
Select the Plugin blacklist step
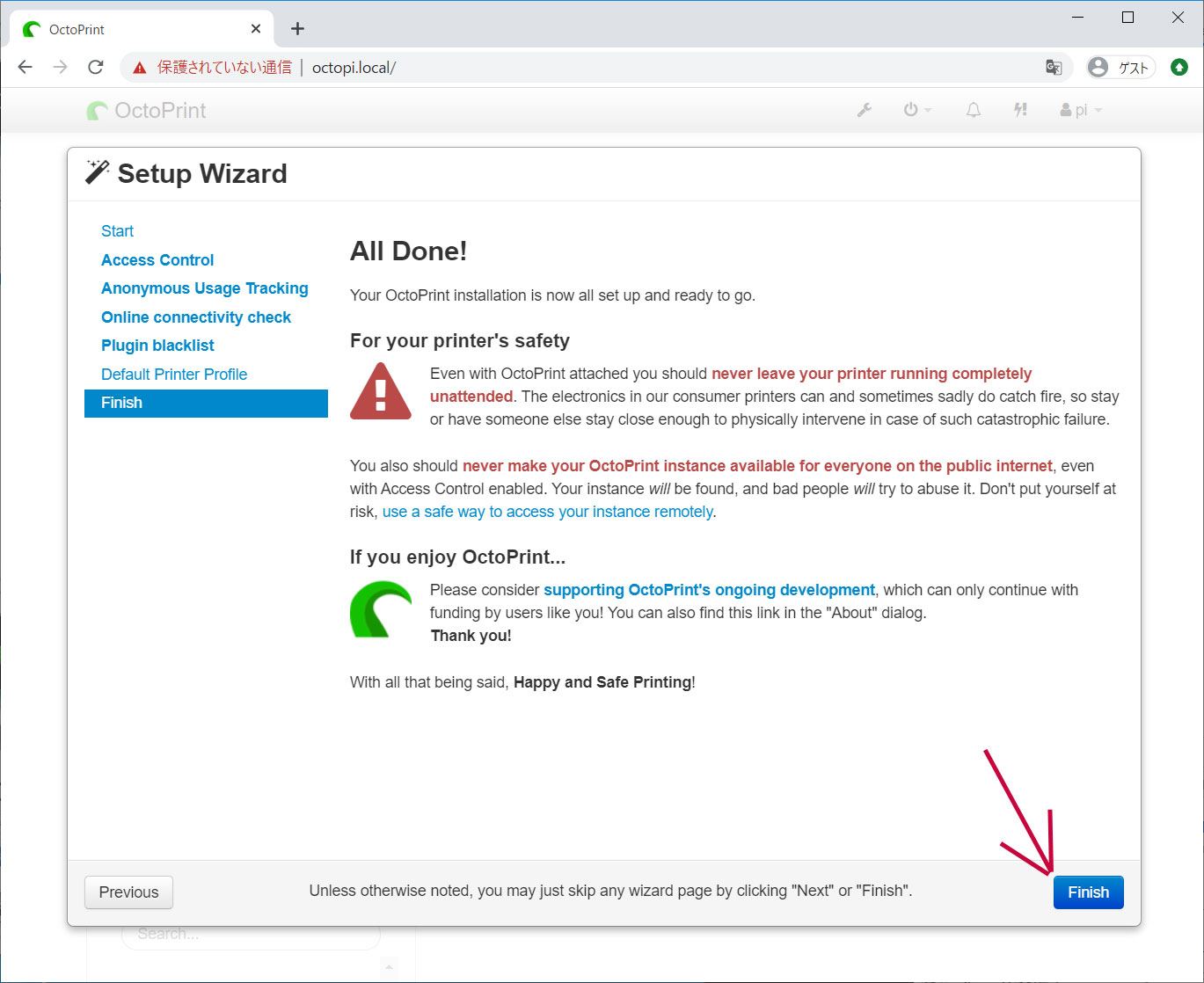tap(157, 346)
